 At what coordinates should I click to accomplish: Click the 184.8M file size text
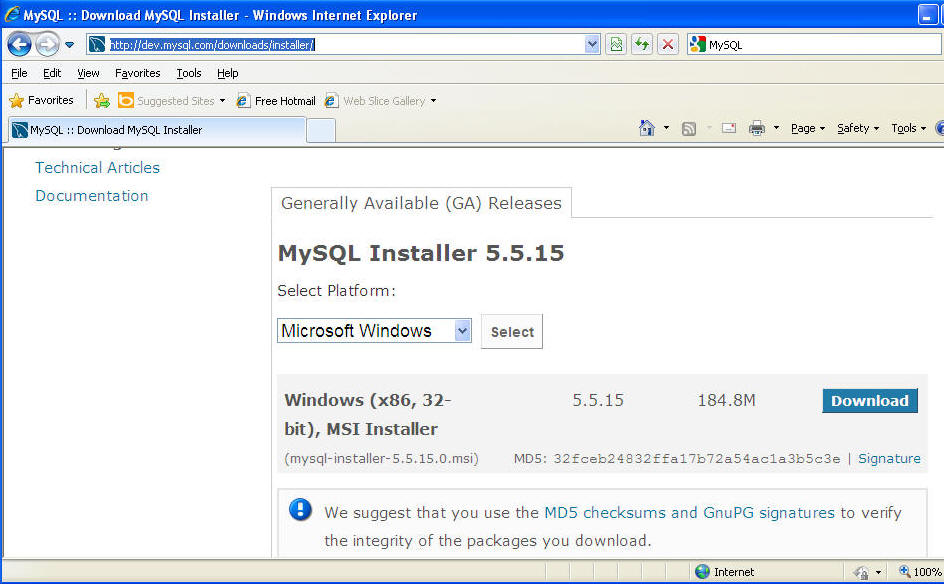(x=726, y=400)
